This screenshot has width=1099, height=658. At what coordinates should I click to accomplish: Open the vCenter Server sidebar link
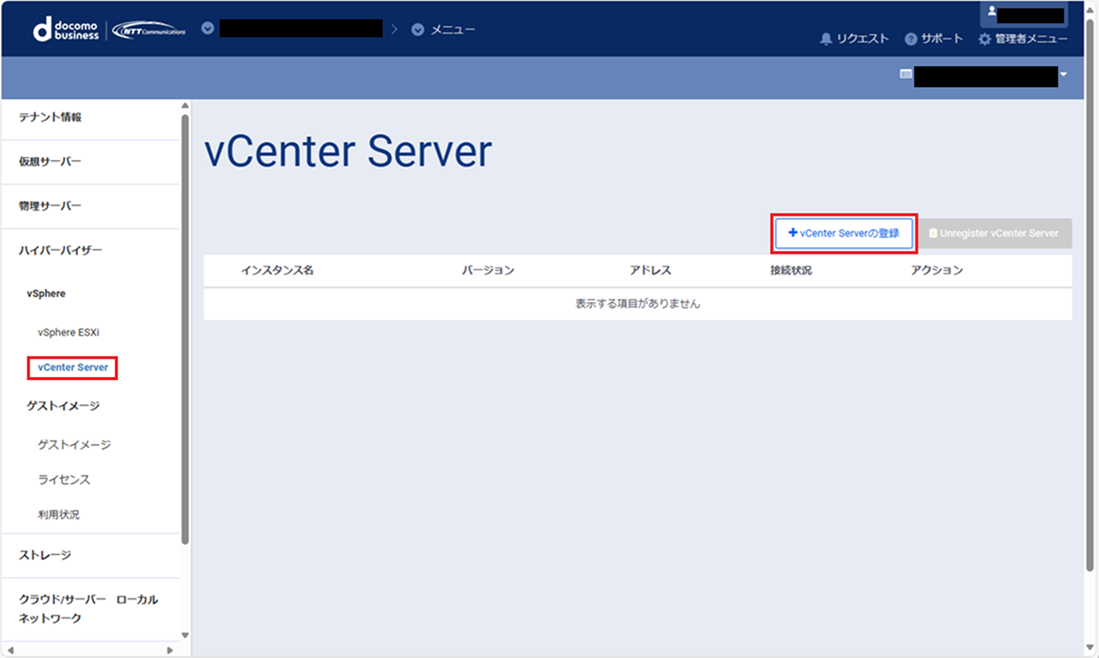[x=73, y=368]
